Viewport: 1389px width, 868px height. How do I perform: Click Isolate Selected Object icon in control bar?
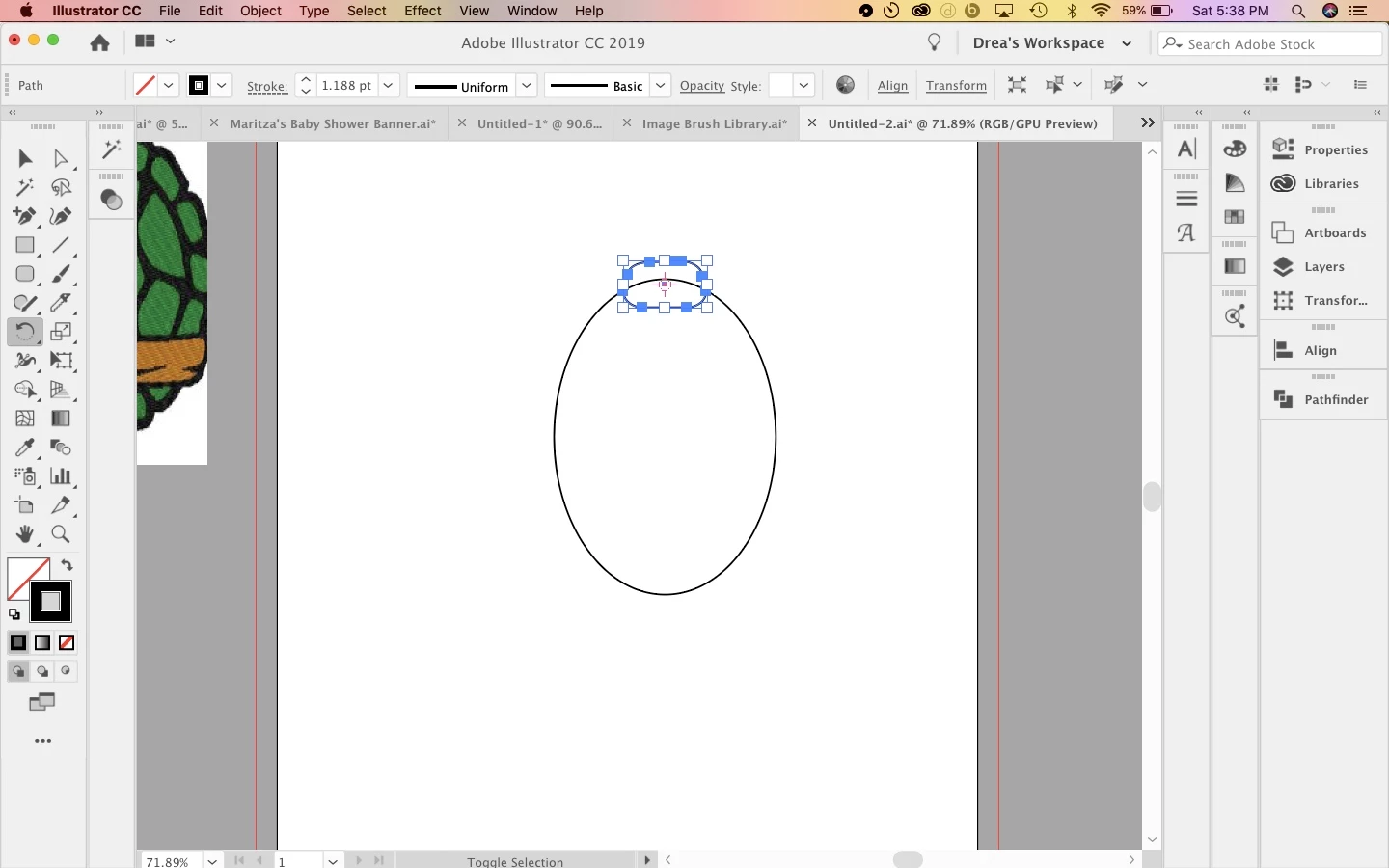[1018, 85]
